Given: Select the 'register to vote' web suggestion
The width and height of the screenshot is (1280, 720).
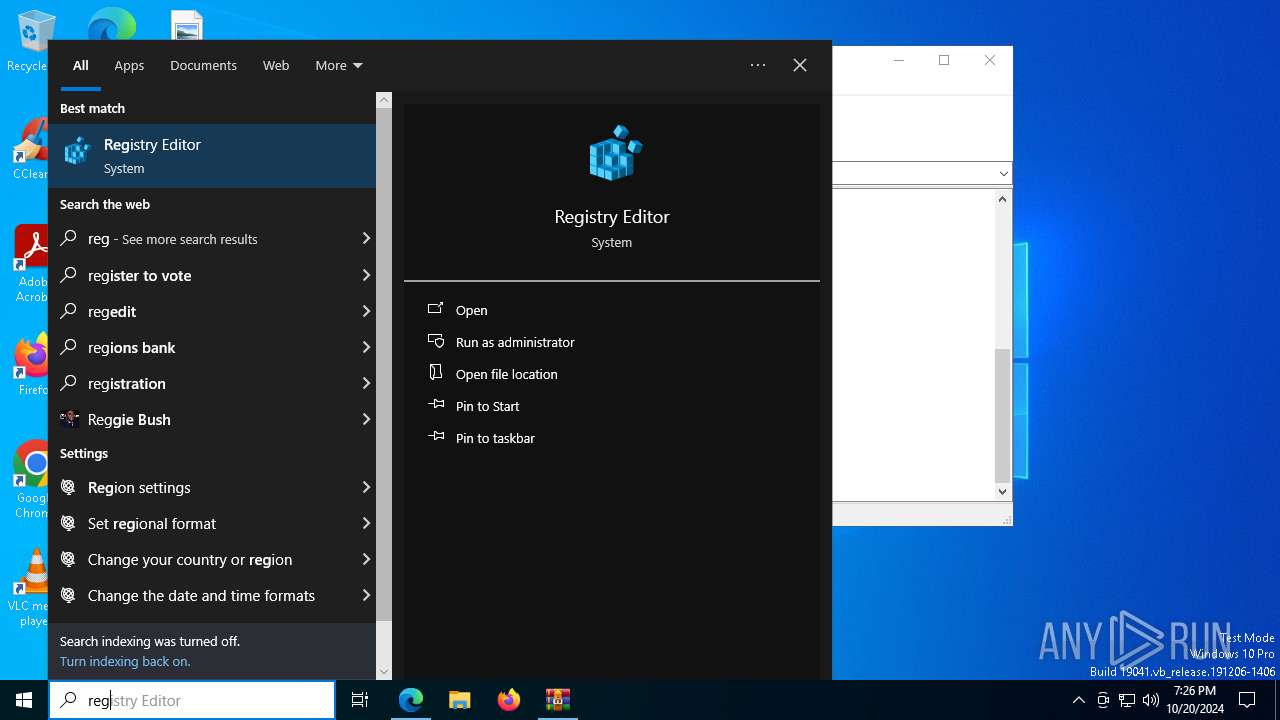Looking at the screenshot, I should [212, 275].
